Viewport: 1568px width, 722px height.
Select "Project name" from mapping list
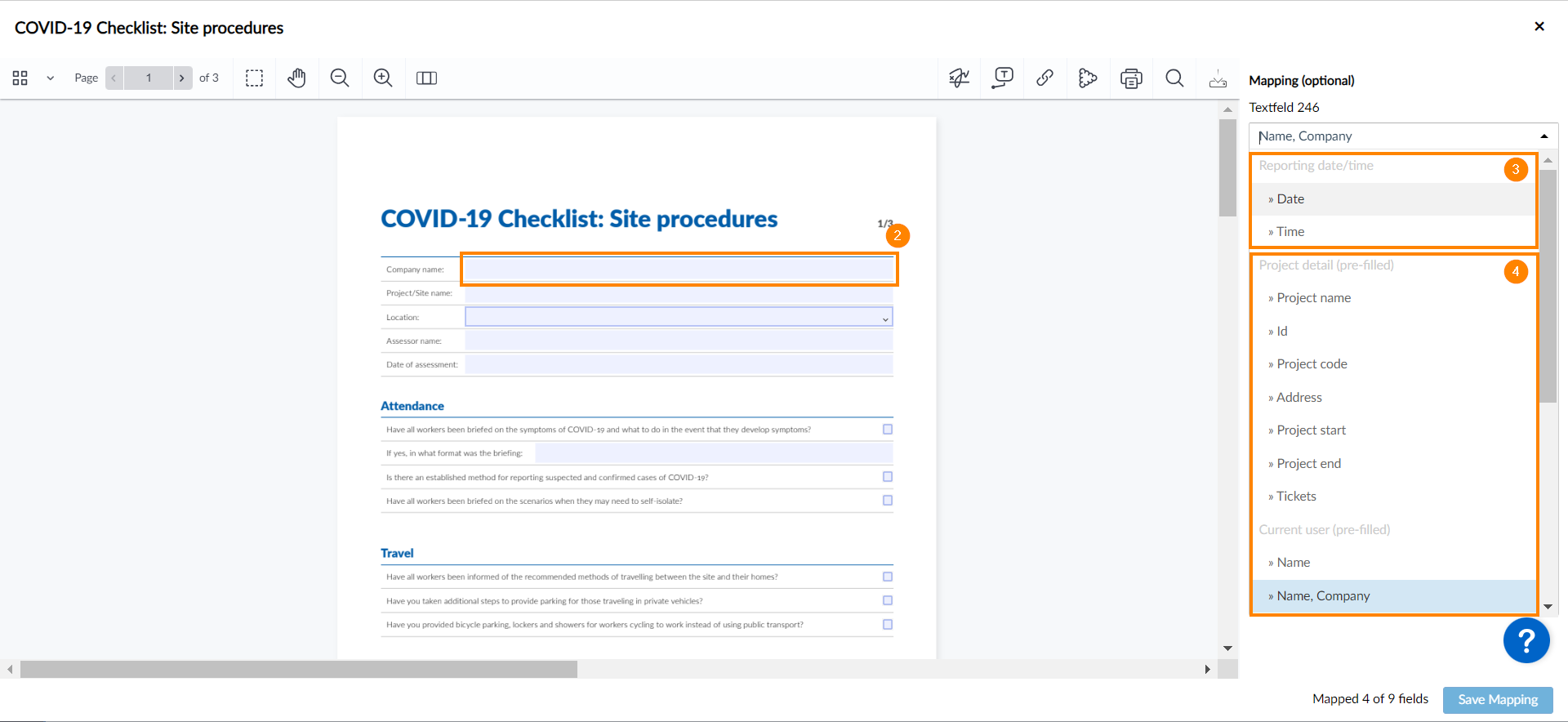point(1313,298)
